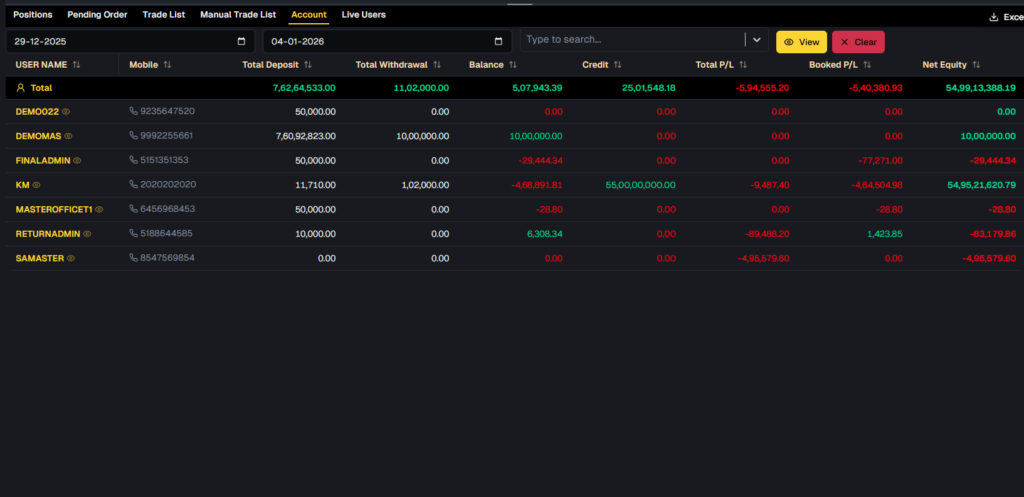Toggle the eye icon beside FINALADMIN
1024x497 pixels.
[x=77, y=160]
